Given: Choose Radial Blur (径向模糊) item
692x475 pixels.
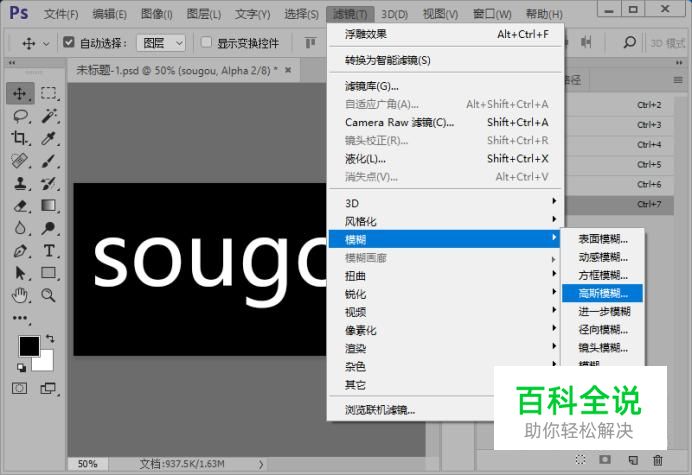Looking at the screenshot, I should [602, 329].
